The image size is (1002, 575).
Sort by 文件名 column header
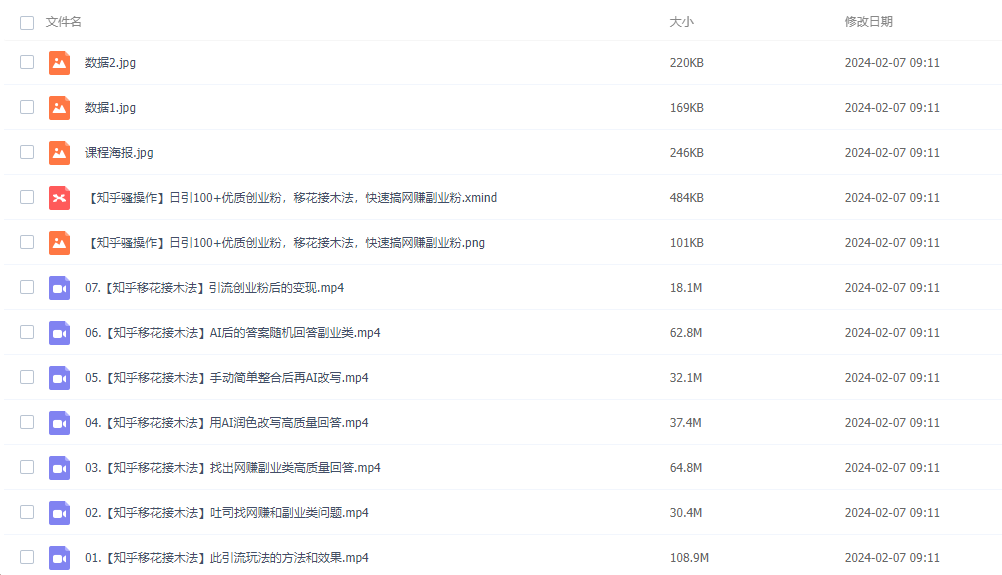(x=64, y=22)
